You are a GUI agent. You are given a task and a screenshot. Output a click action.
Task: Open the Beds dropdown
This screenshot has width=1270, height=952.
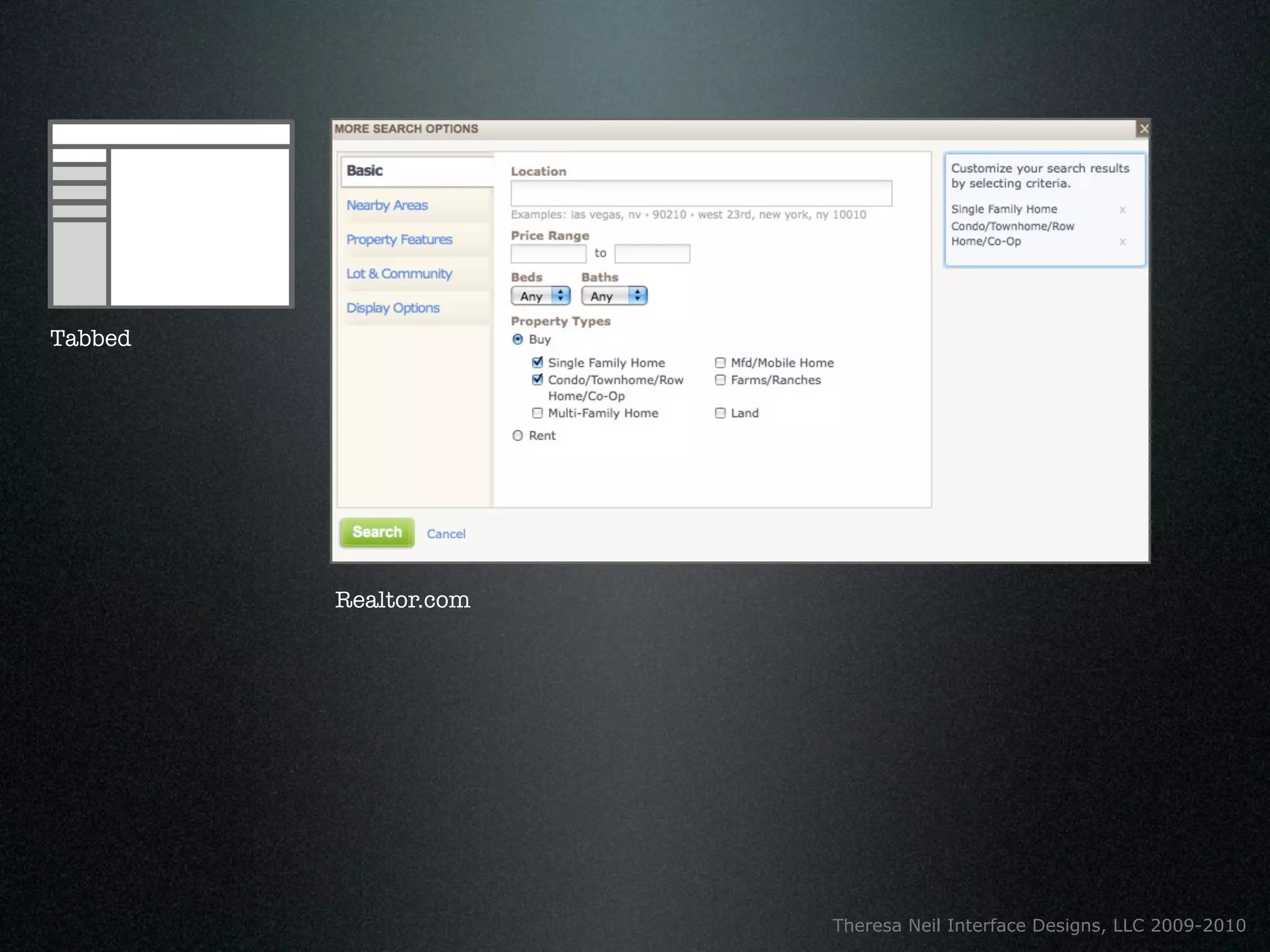click(x=541, y=296)
